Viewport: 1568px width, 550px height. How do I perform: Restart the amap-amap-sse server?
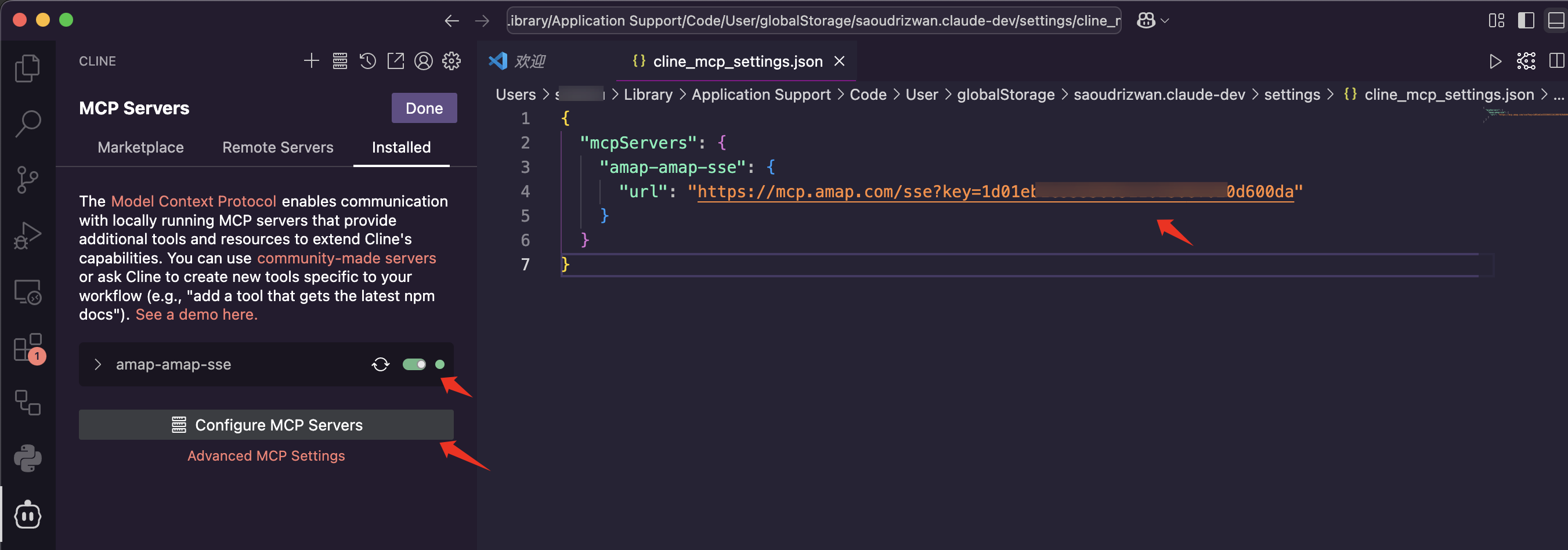tap(381, 364)
